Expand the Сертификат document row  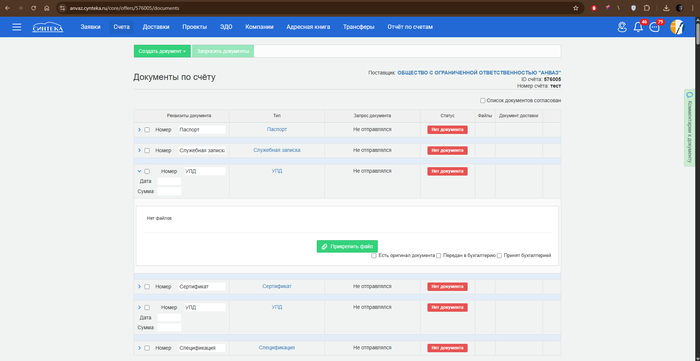tap(139, 286)
